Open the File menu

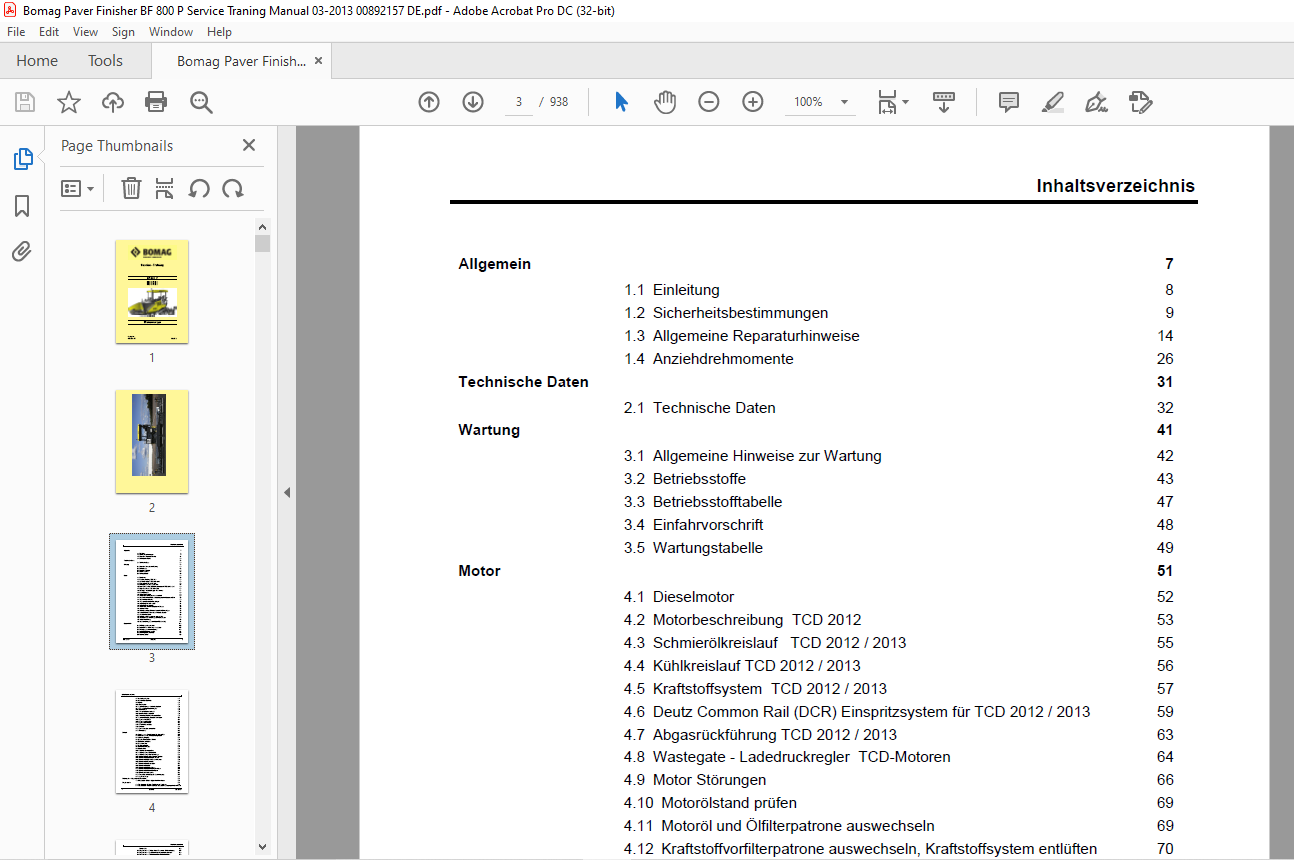[x=16, y=32]
